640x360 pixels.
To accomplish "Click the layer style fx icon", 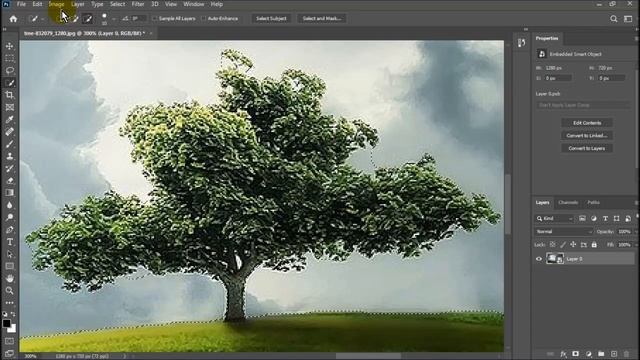I will point(563,354).
